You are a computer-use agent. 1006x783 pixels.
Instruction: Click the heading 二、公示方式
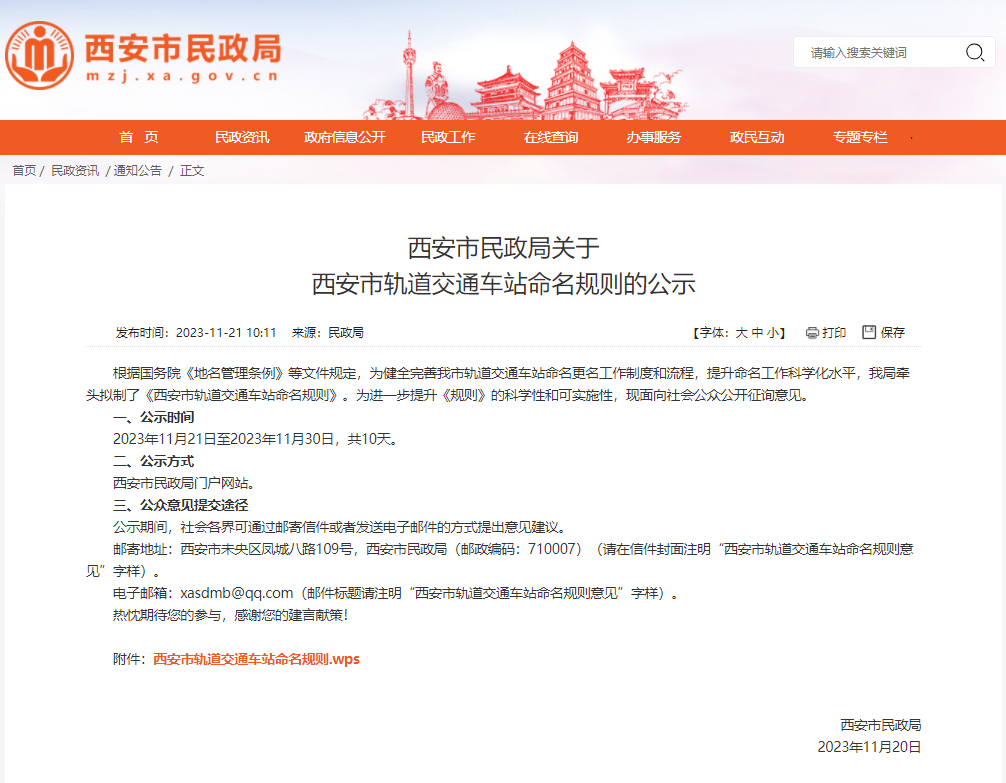pyautogui.click(x=153, y=461)
